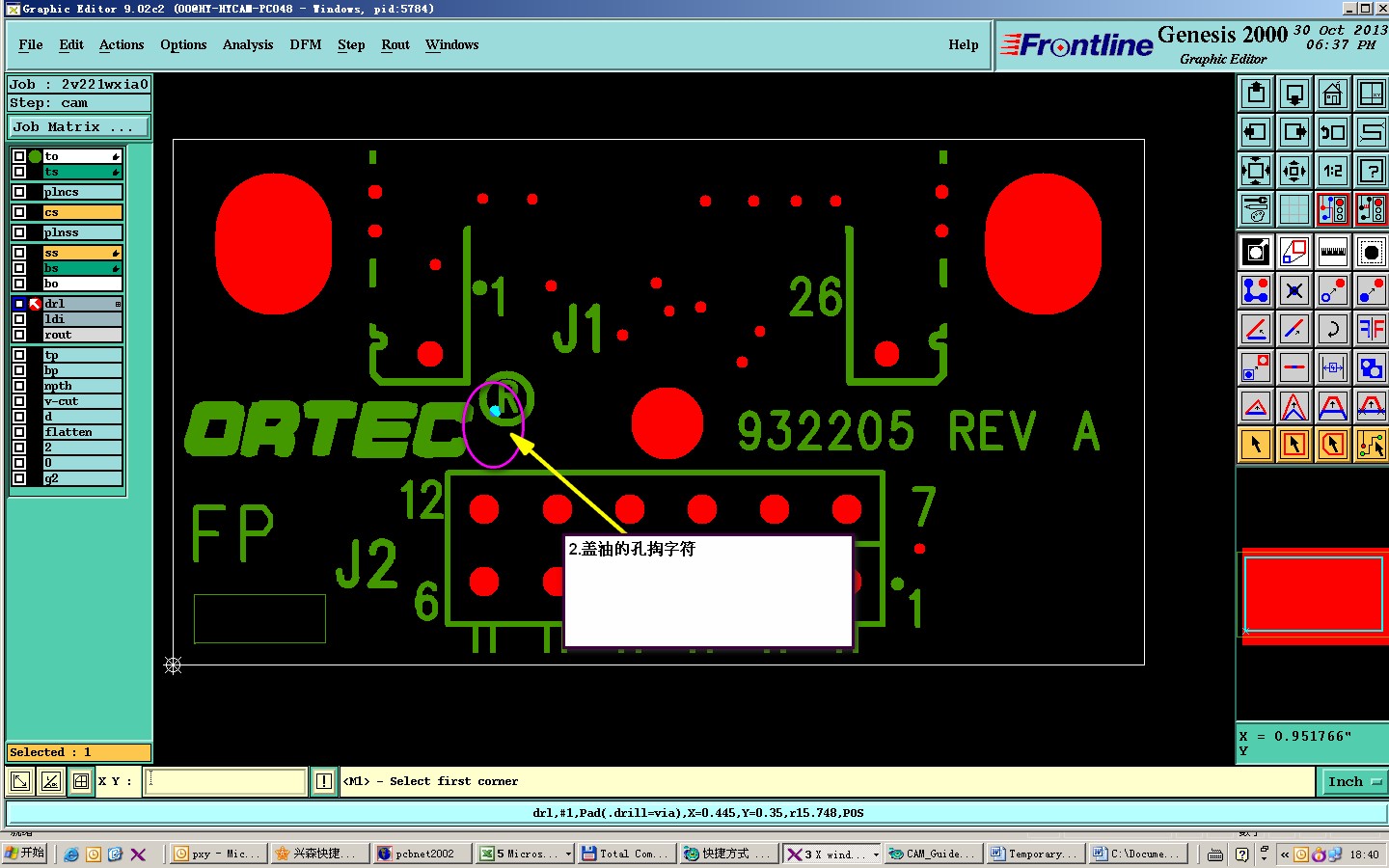The width and height of the screenshot is (1389, 868).
Task: Toggle the grid display icon
Action: click(x=1294, y=209)
